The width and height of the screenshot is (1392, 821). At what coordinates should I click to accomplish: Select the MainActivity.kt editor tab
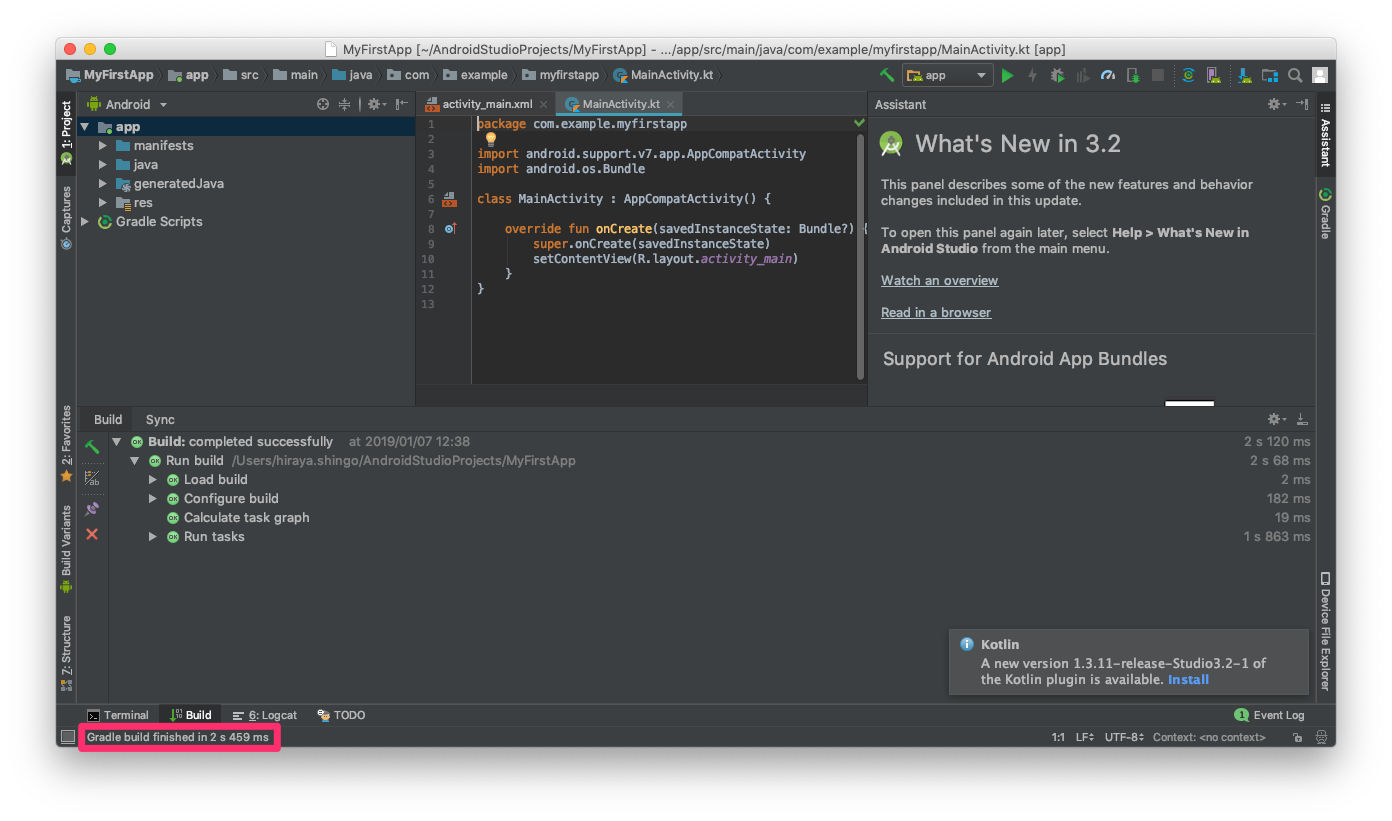[x=620, y=104]
